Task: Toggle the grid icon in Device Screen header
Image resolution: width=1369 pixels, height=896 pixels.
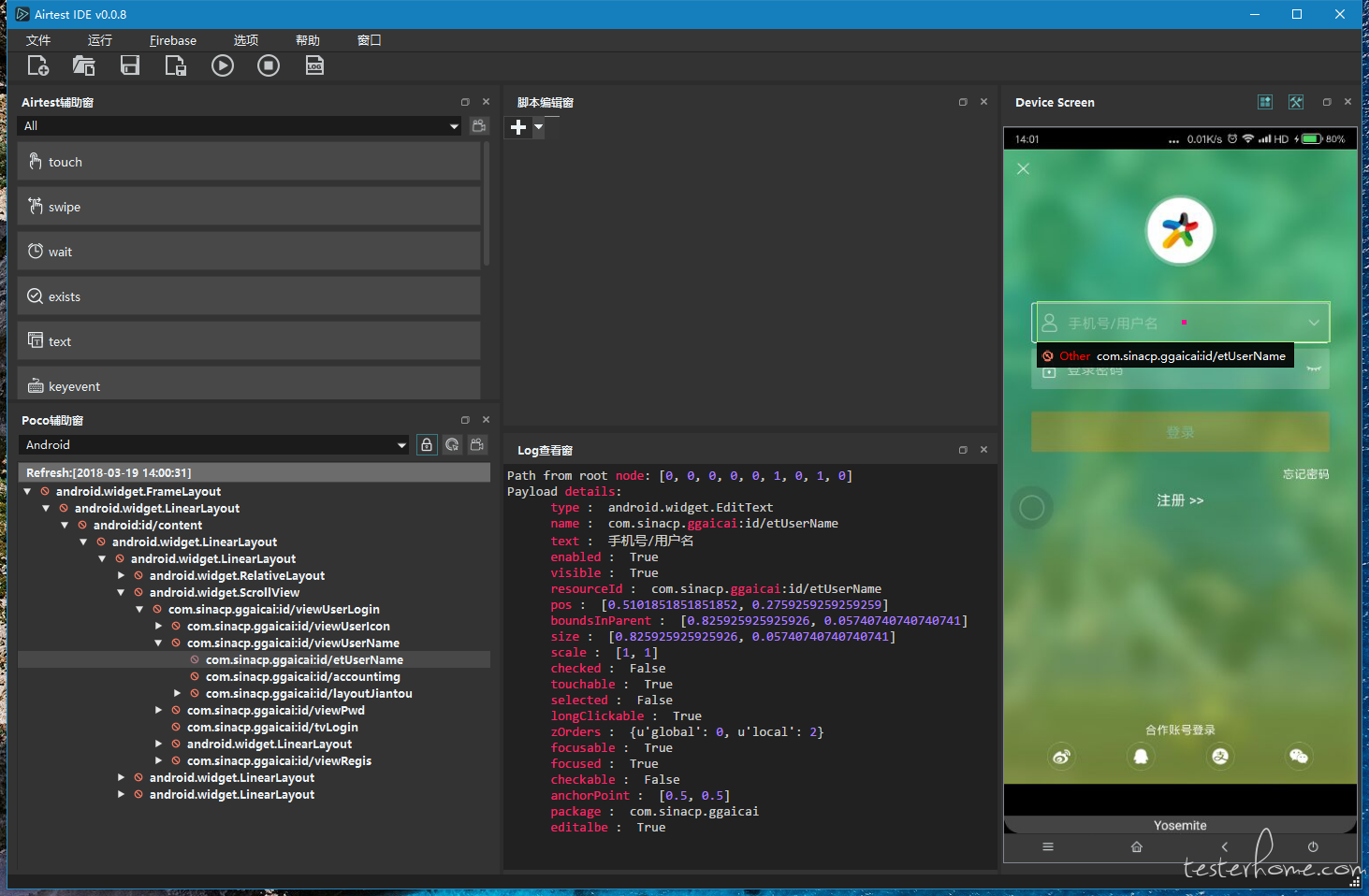Action: click(1265, 102)
